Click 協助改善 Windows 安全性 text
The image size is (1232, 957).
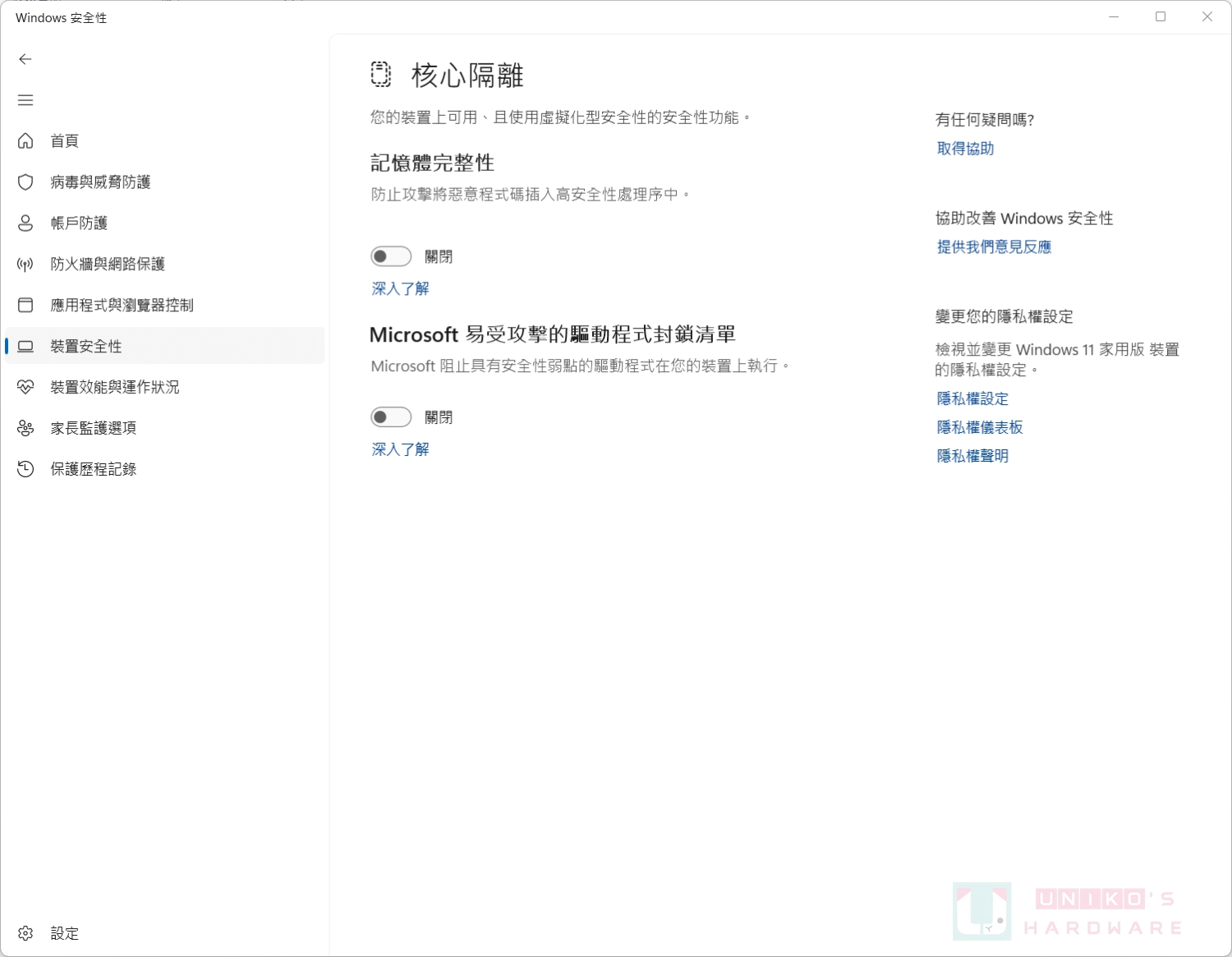pyautogui.click(x=1024, y=219)
